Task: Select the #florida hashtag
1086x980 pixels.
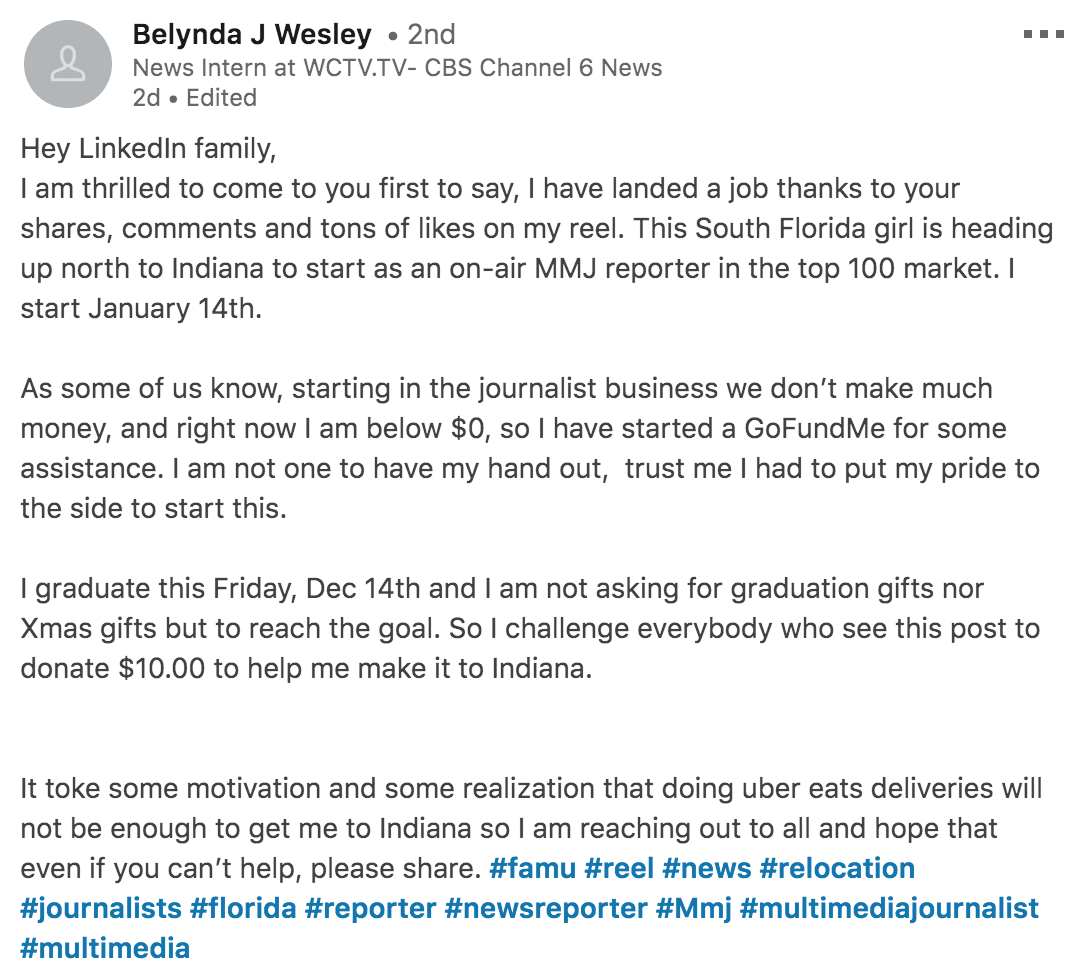Action: 243,908
